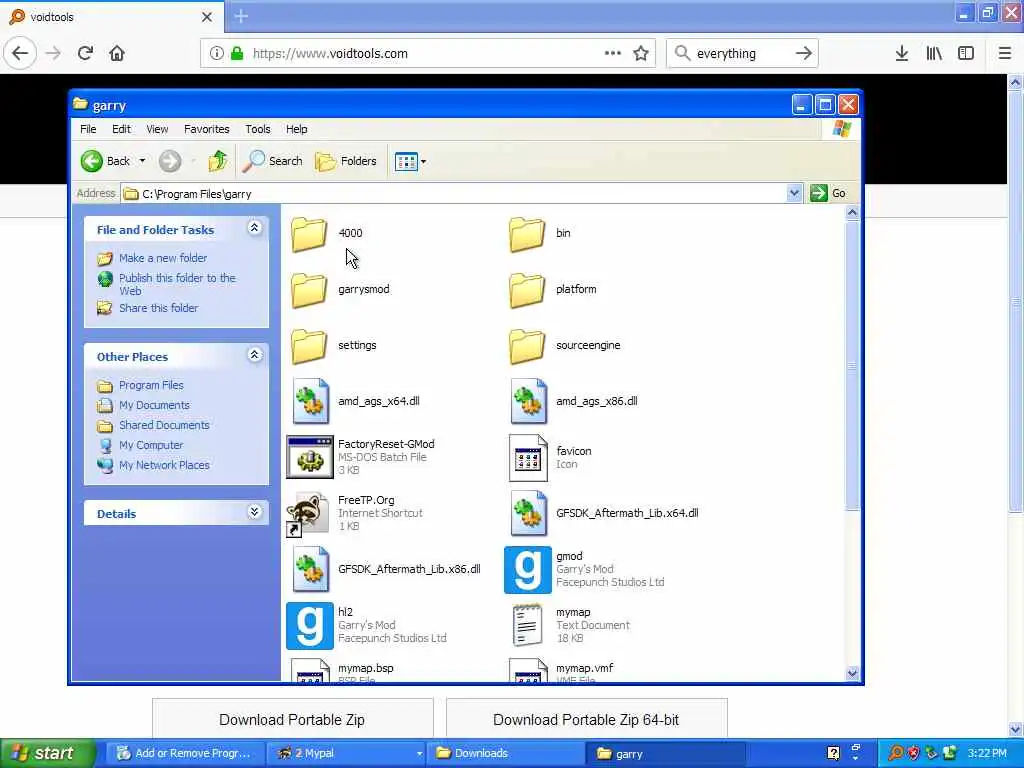Open My Computer link
This screenshot has width=1024, height=768.
click(151, 445)
